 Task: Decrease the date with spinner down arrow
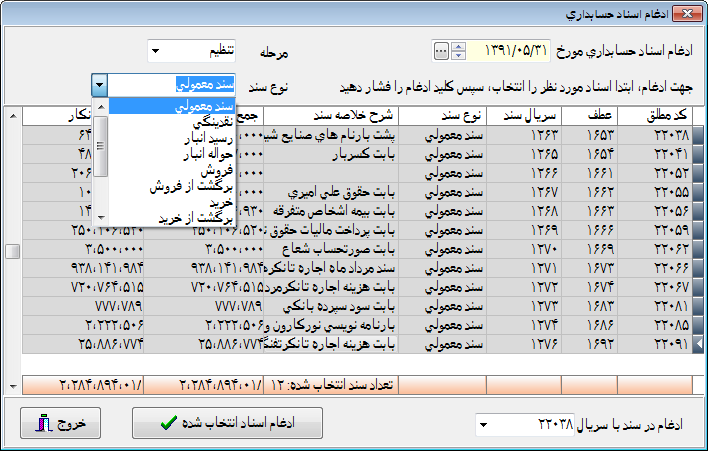tap(458, 55)
